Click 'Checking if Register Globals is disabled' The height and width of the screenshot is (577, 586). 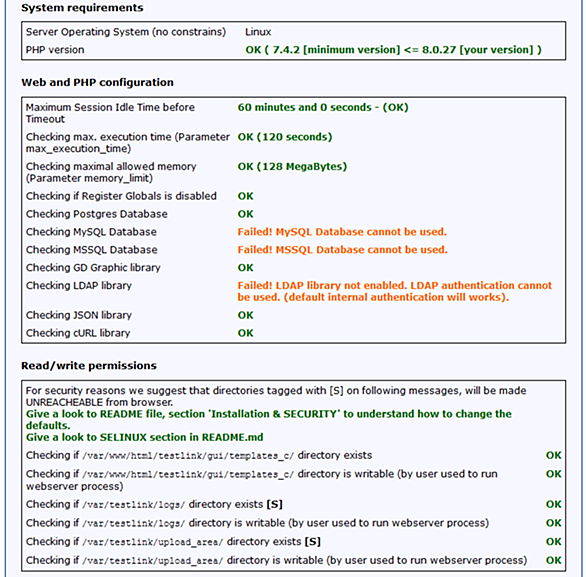tap(121, 196)
